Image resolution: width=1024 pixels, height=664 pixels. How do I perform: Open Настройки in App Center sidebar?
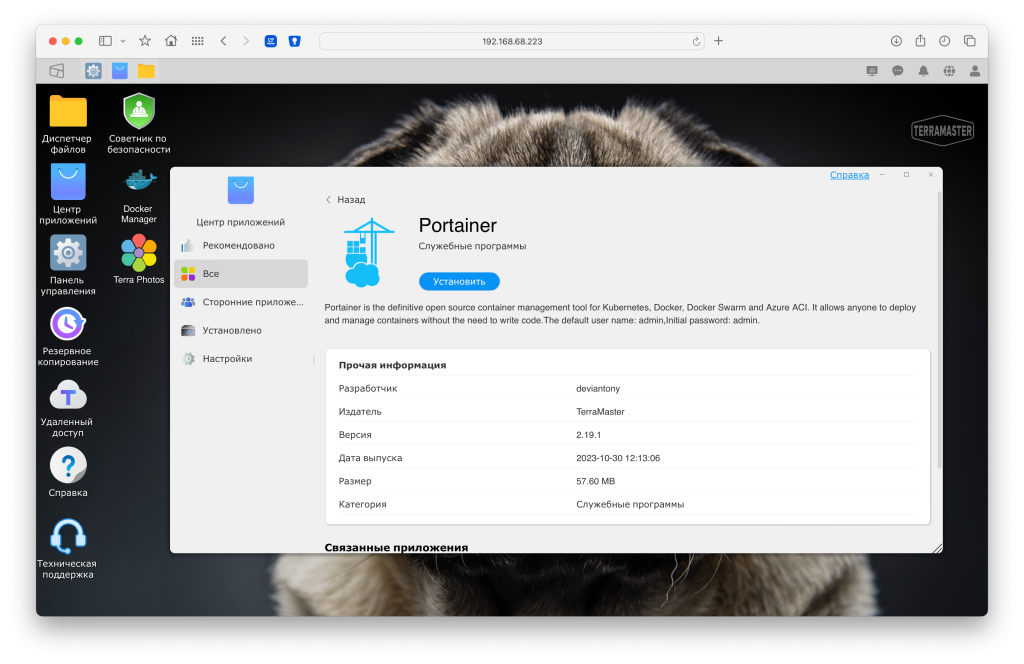pyautogui.click(x=240, y=358)
